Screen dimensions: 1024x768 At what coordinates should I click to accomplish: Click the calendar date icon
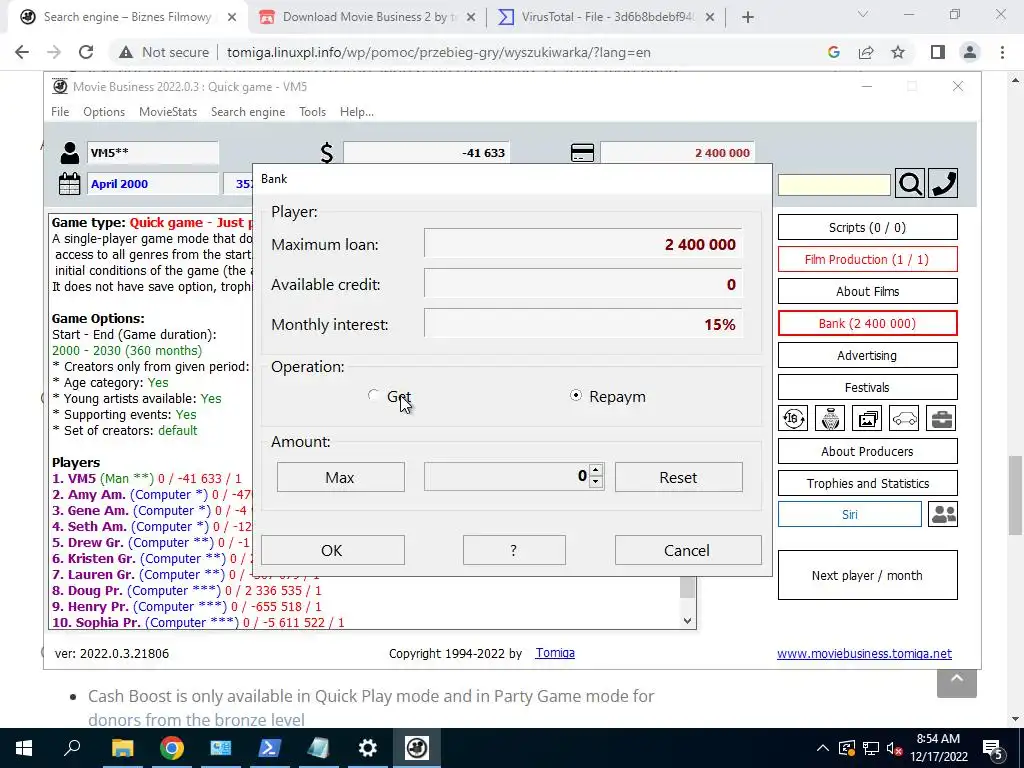coord(69,184)
